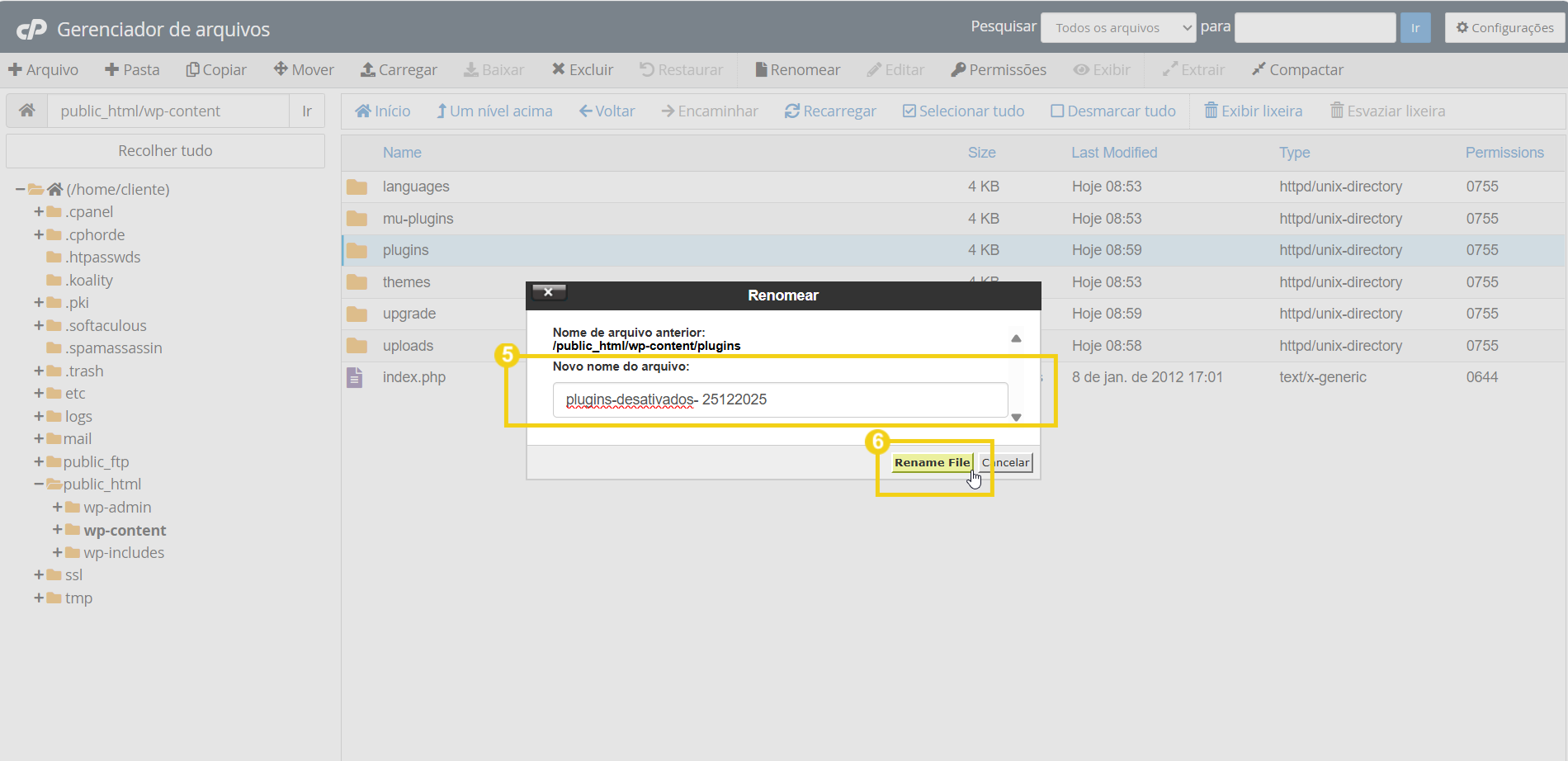Click the Exibir view button

pos(1102,70)
